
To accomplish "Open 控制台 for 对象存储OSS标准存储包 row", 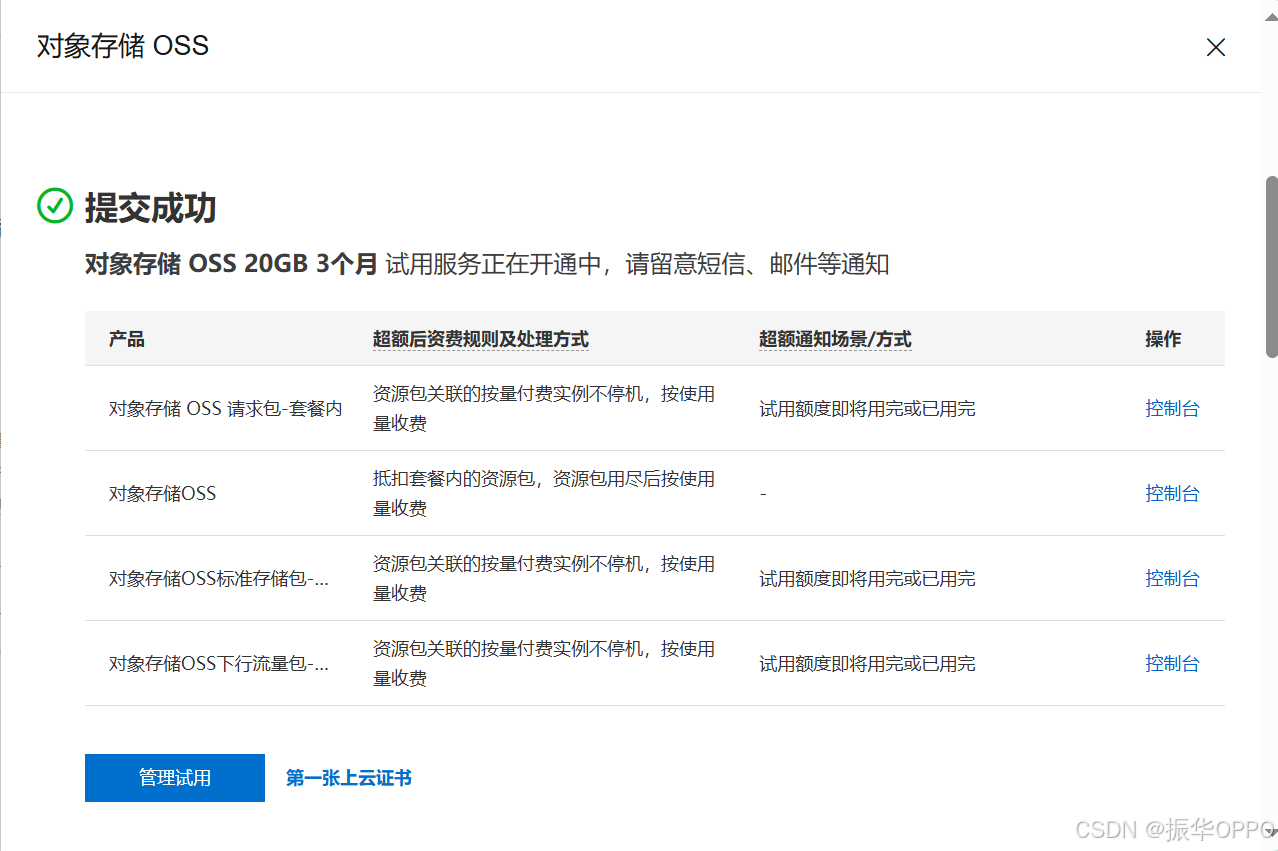I will pos(1172,578).
